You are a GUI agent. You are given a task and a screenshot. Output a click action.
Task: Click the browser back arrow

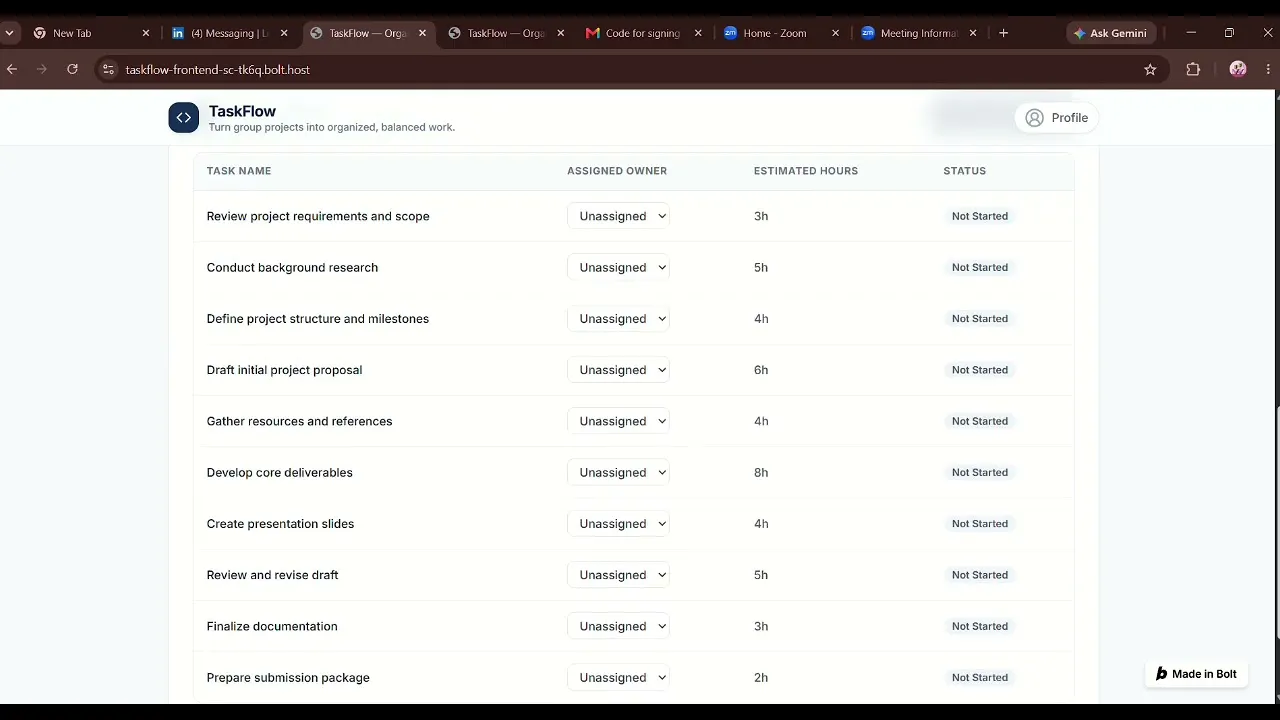click(x=12, y=69)
